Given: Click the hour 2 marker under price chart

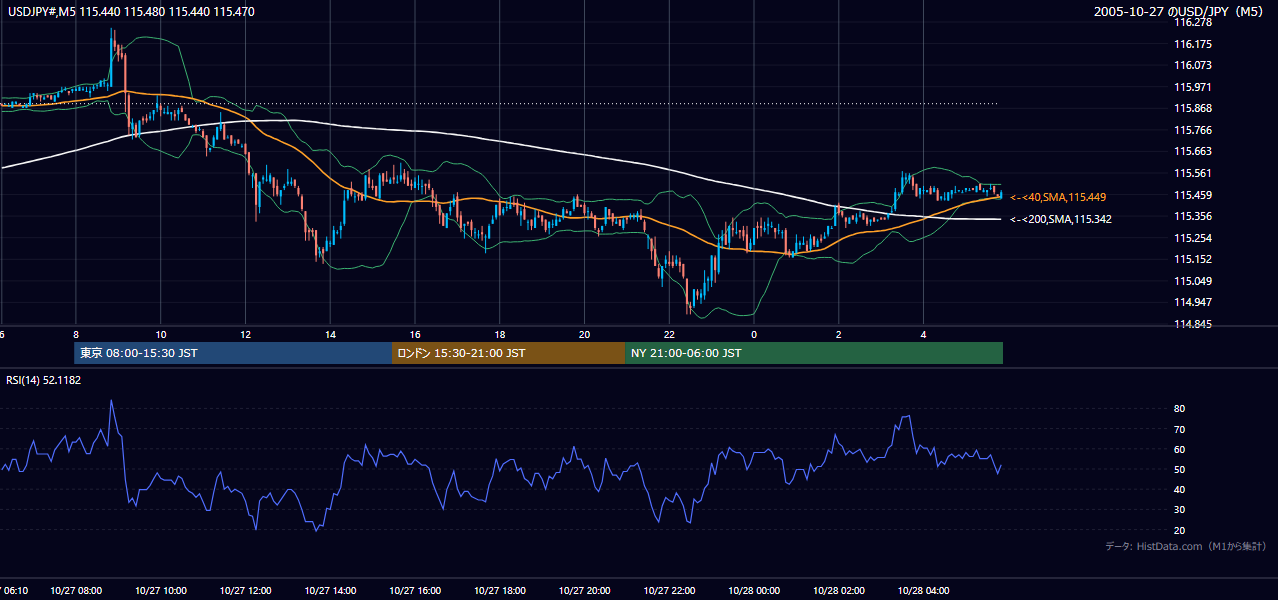Looking at the screenshot, I should [x=839, y=335].
